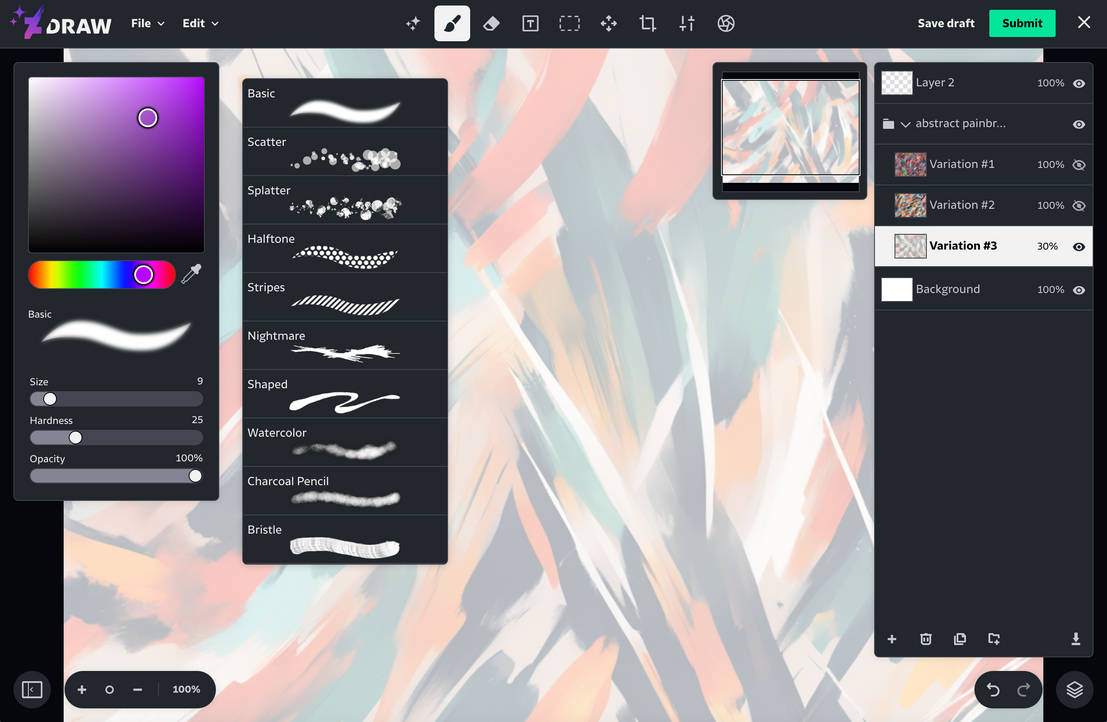Choose the Shaped brush preset

pyautogui.click(x=345, y=394)
